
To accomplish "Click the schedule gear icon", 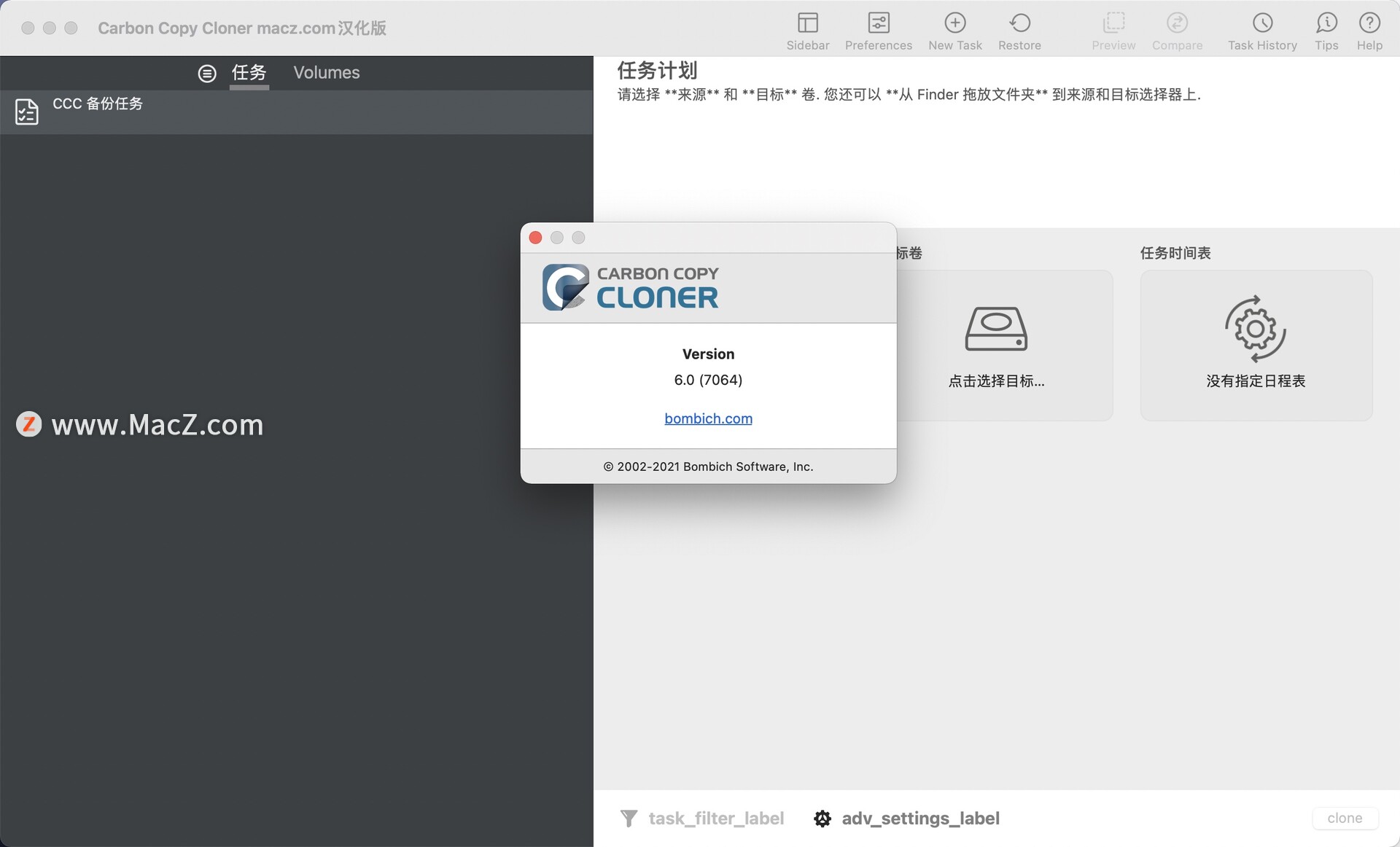I will (1255, 329).
